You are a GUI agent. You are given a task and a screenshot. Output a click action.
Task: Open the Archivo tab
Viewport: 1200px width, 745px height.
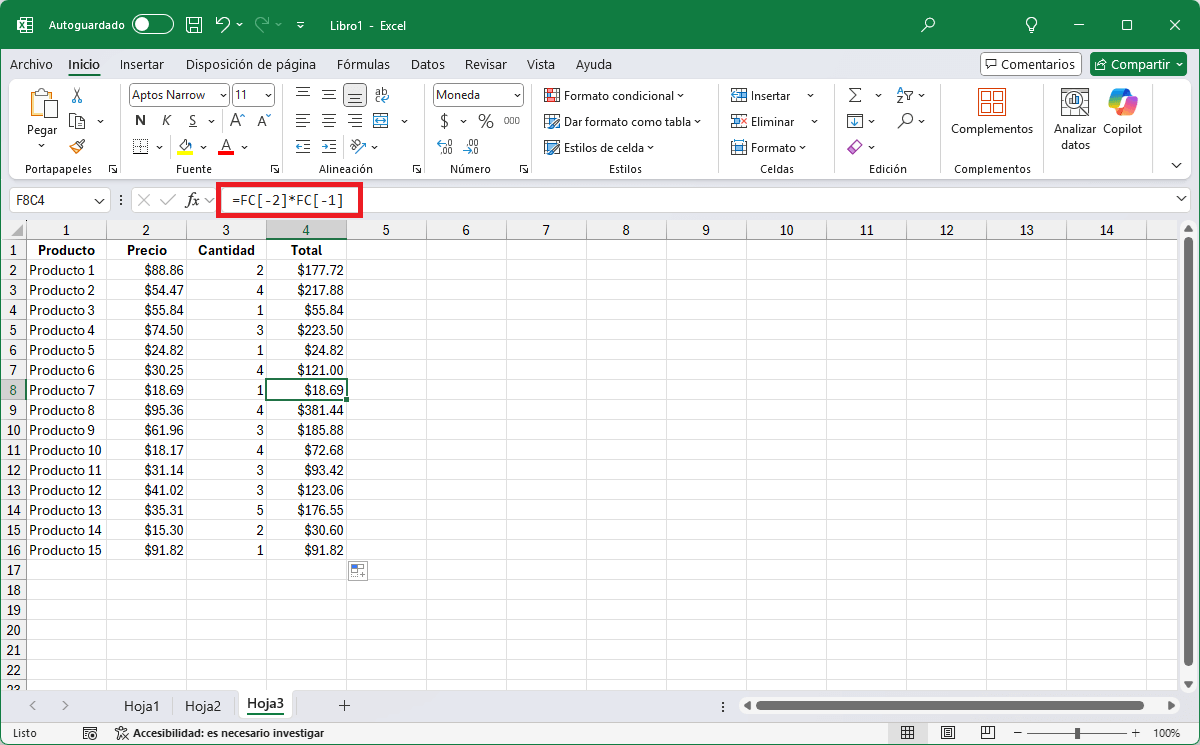31,64
